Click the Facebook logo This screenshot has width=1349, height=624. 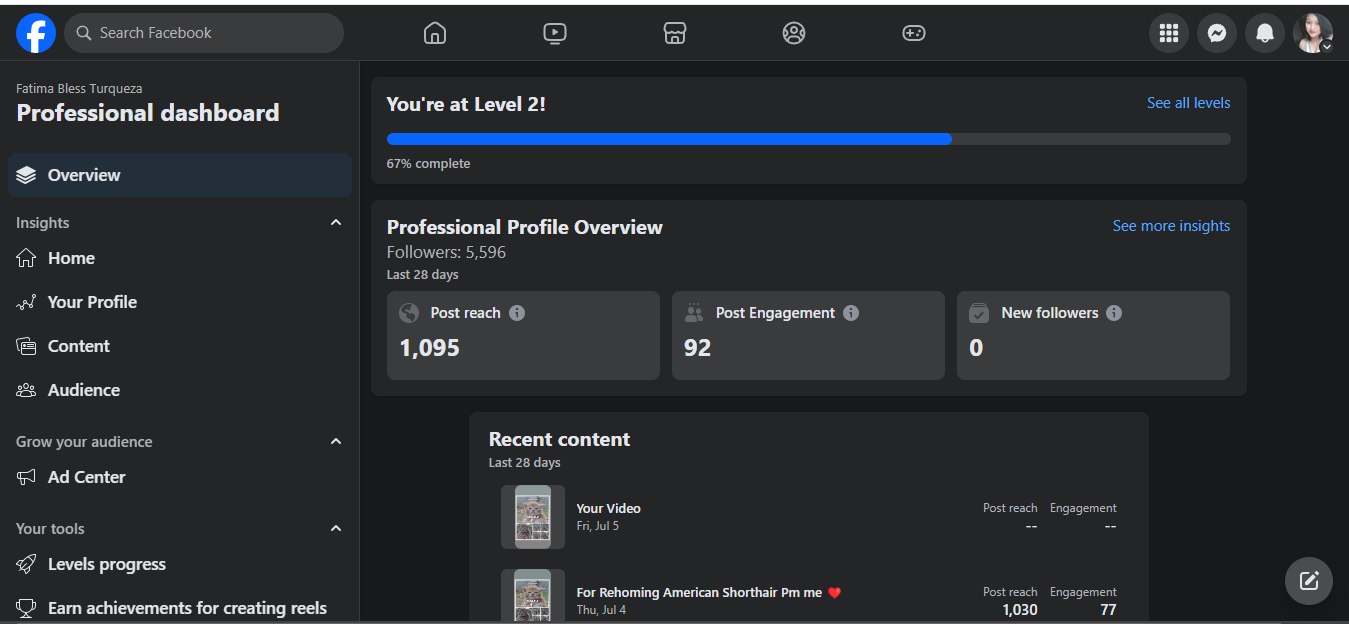pyautogui.click(x=36, y=33)
